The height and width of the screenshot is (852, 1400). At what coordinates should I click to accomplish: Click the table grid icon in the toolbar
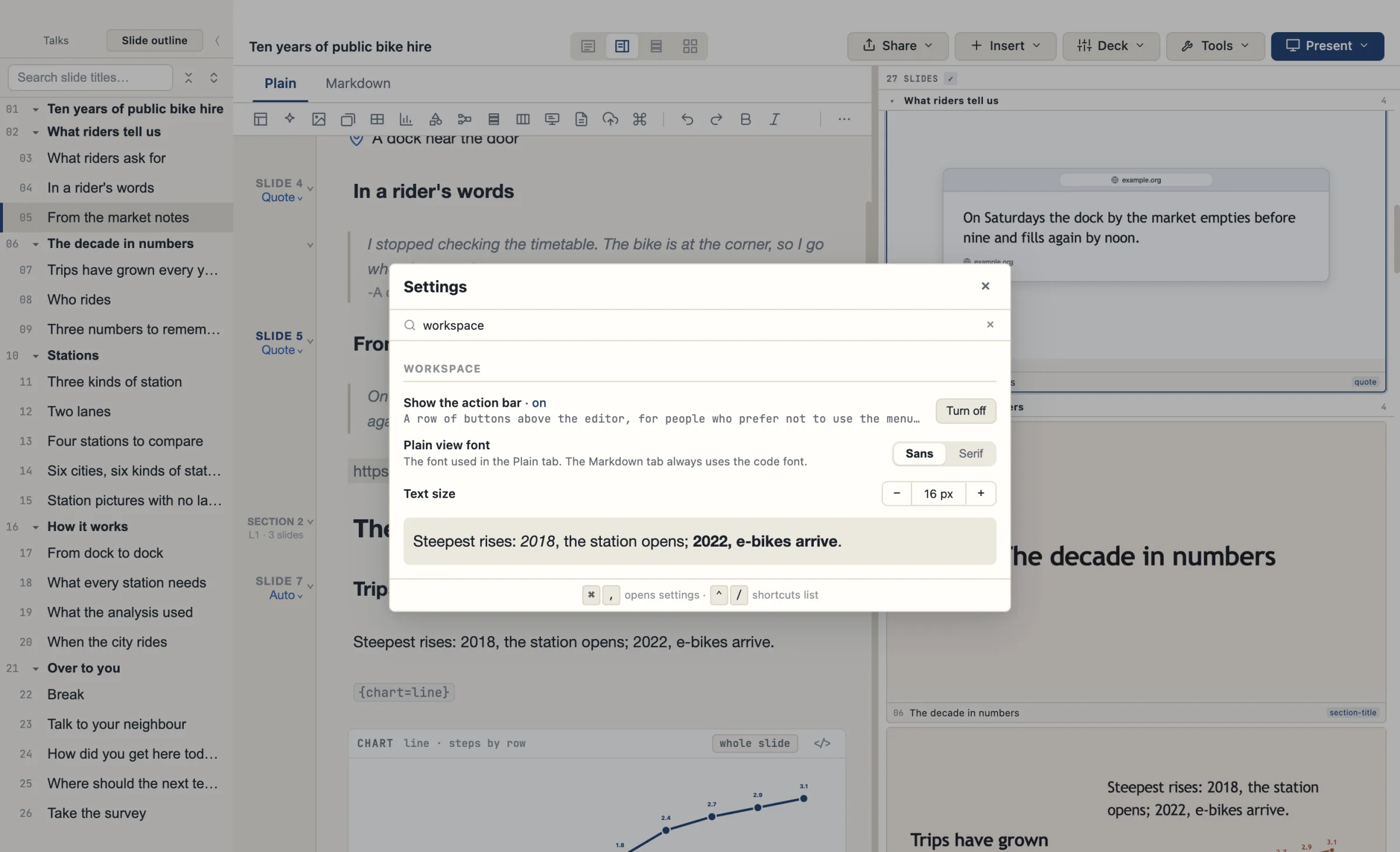coord(377,119)
